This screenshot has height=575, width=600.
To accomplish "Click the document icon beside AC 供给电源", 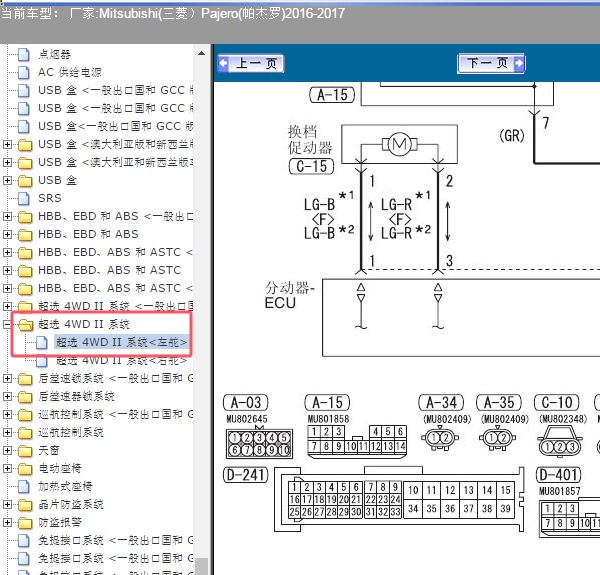I will click(24, 72).
